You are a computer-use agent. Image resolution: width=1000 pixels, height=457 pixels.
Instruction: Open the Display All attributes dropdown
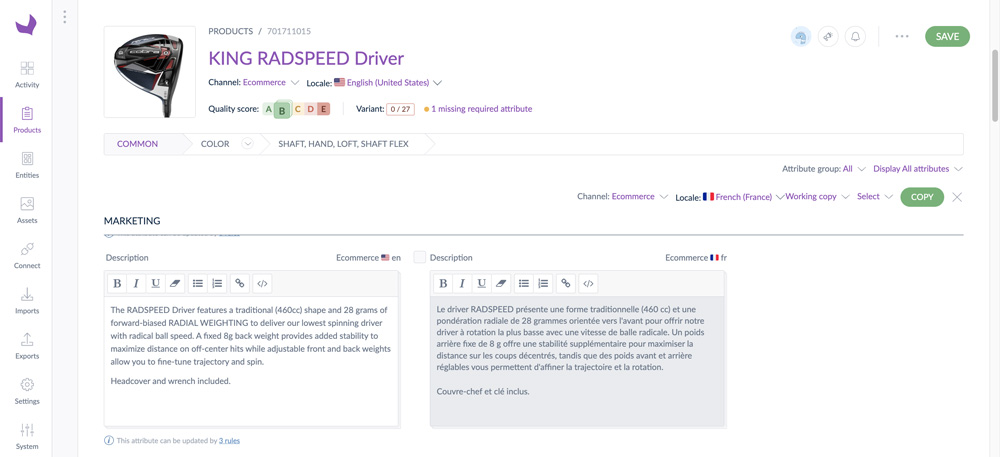click(918, 169)
